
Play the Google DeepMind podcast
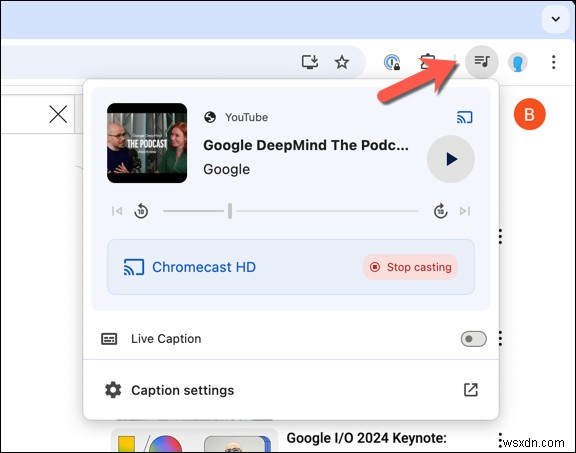pos(451,159)
